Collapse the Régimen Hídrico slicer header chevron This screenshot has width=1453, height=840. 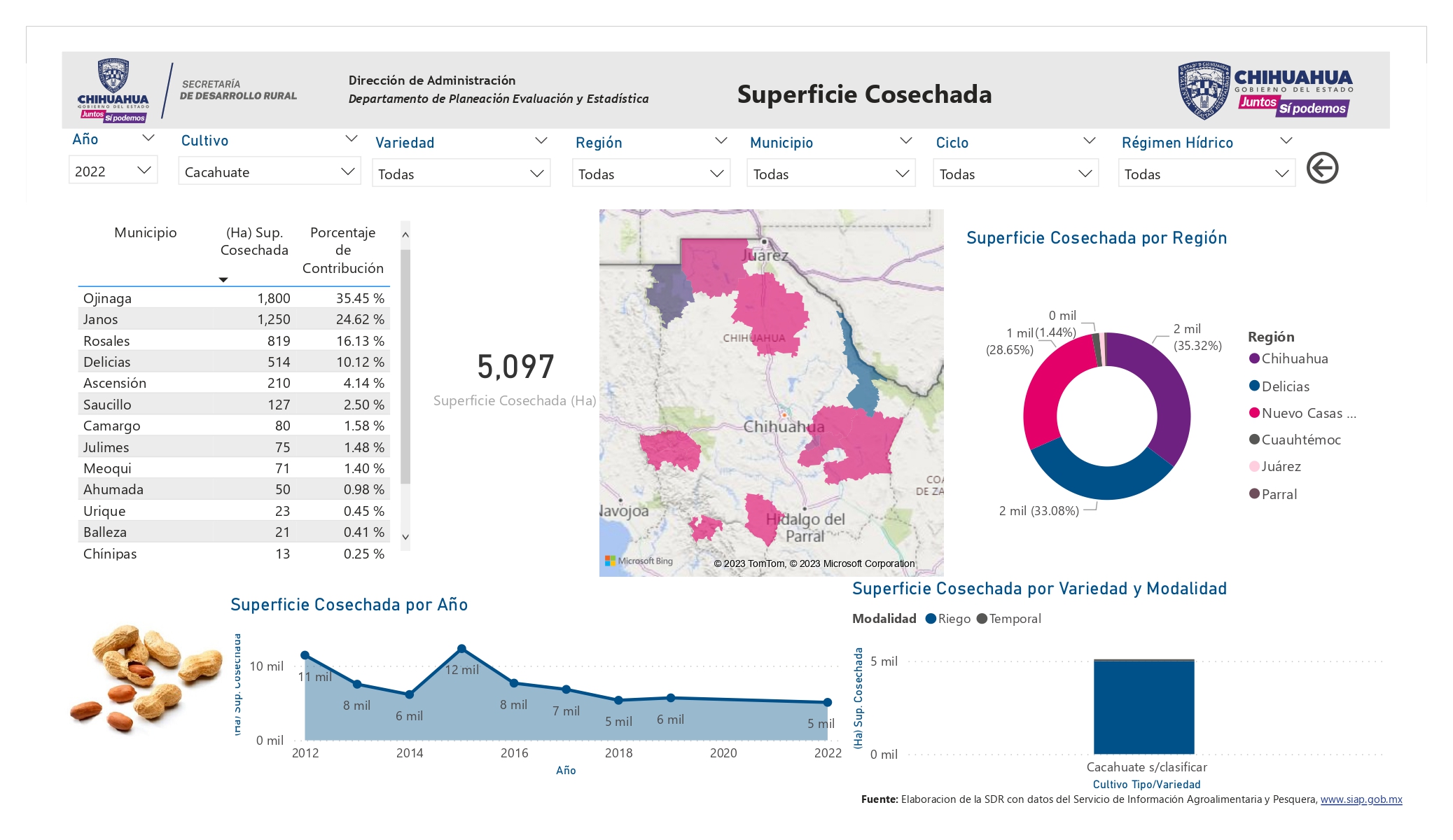pos(1286,141)
